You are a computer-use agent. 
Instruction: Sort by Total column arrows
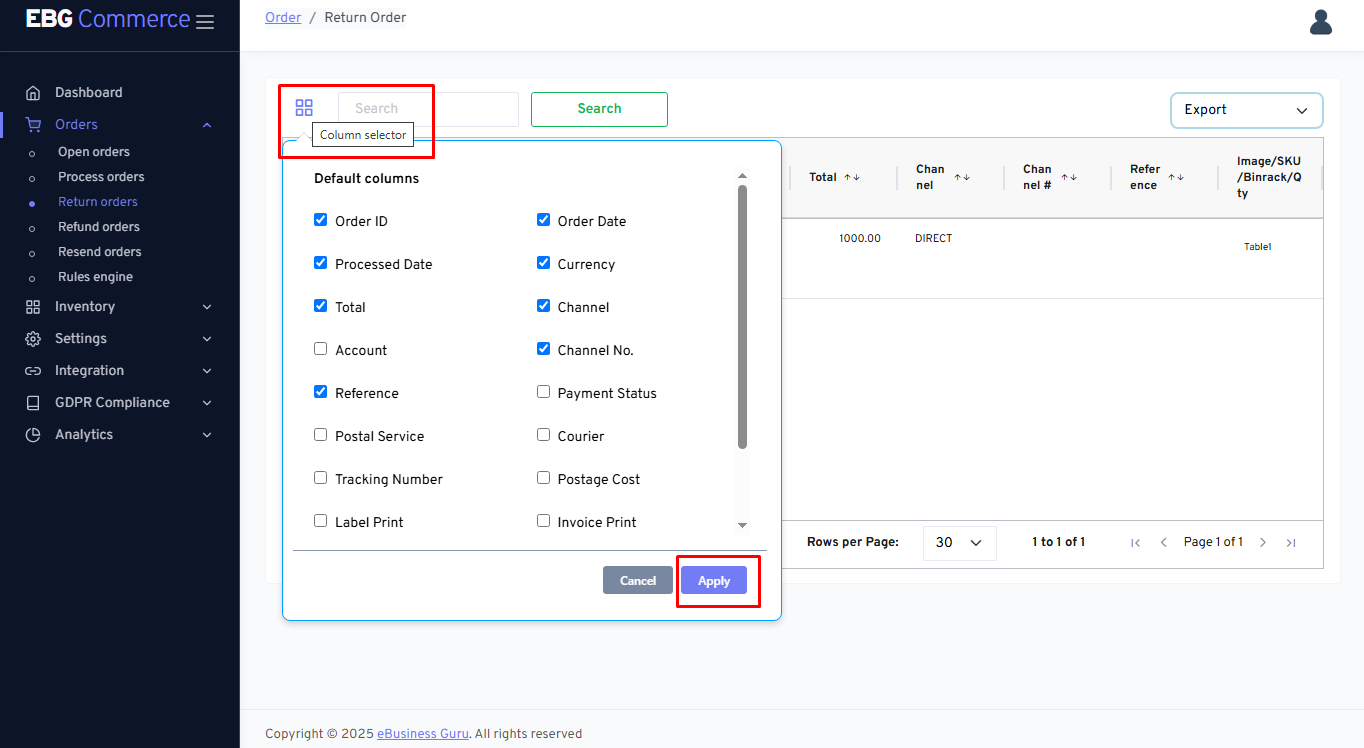coord(851,177)
